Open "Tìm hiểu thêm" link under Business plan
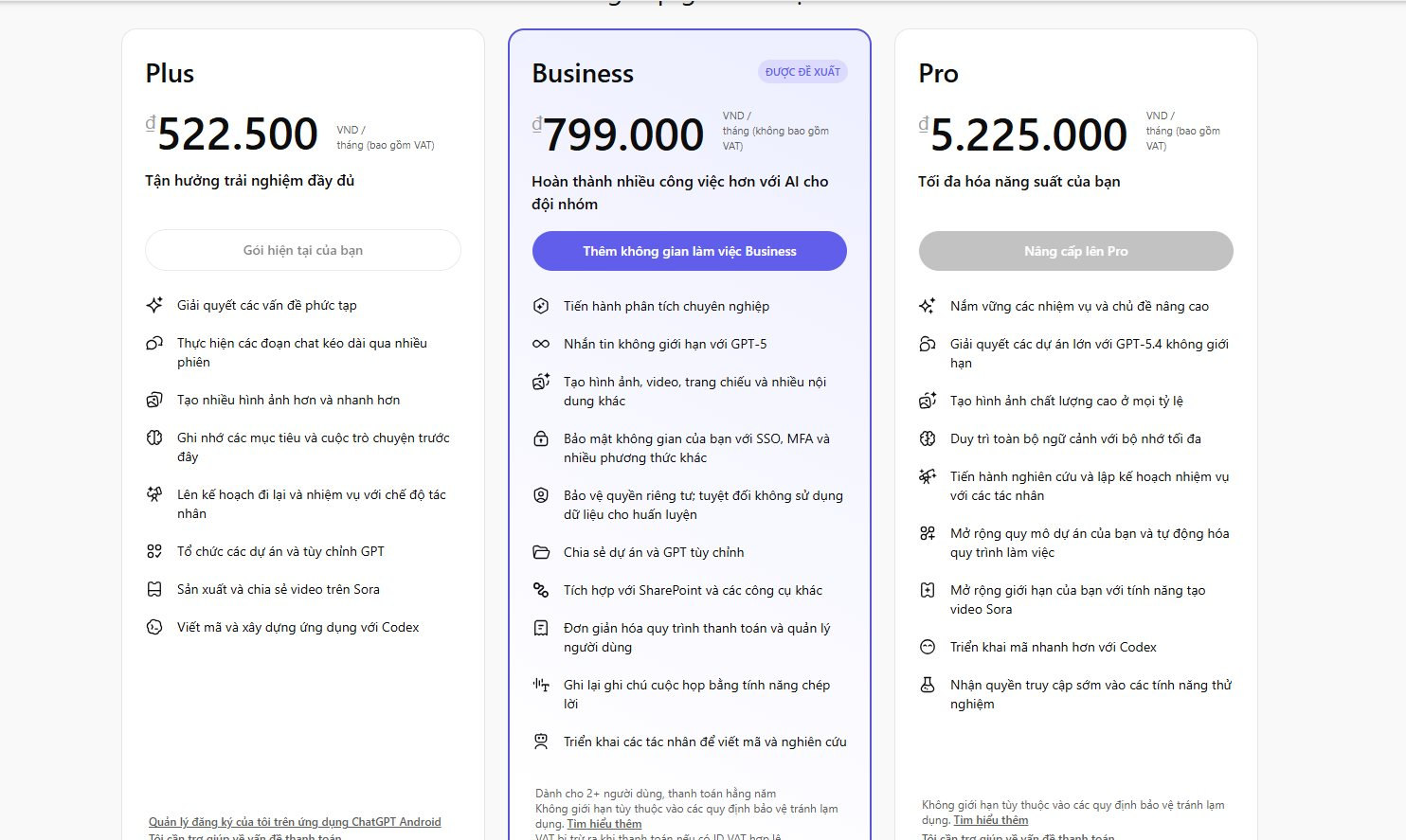Image resolution: width=1406 pixels, height=840 pixels. [604, 824]
